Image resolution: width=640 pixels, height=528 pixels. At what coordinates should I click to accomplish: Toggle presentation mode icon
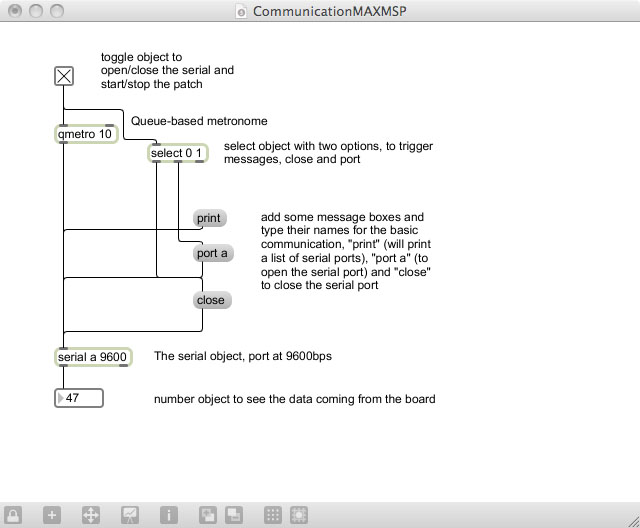129,515
